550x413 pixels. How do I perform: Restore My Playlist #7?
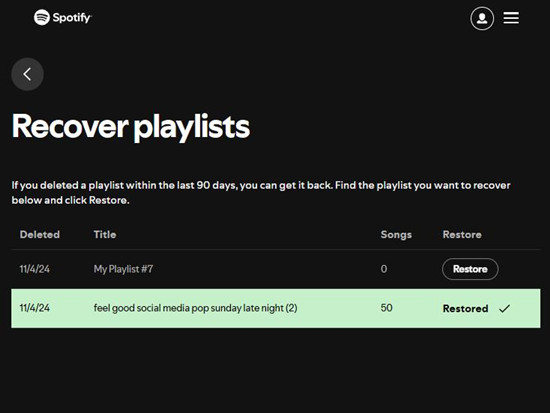(470, 269)
